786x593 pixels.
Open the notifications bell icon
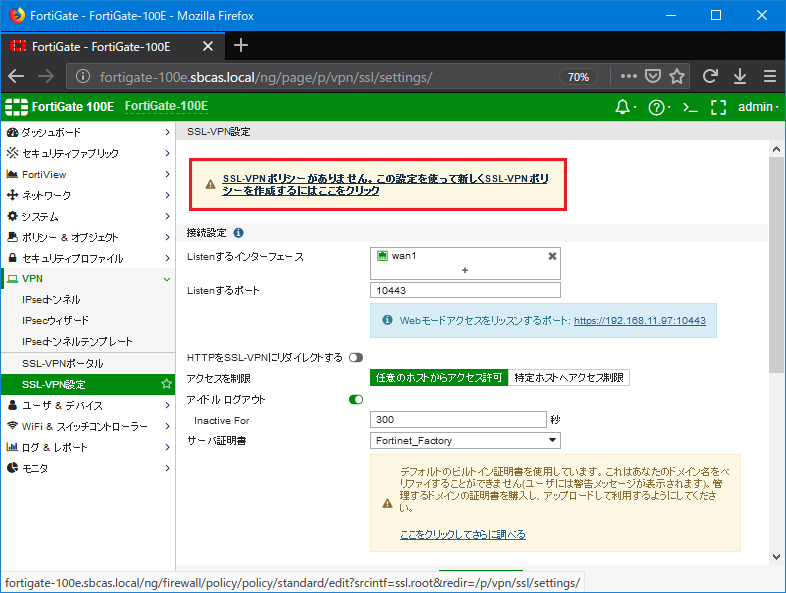point(623,107)
